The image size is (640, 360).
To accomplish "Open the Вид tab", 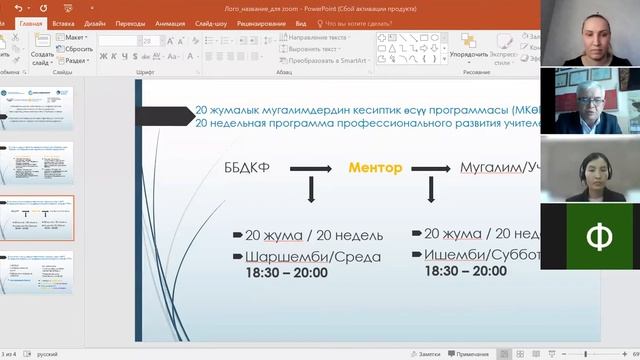I will tap(301, 24).
